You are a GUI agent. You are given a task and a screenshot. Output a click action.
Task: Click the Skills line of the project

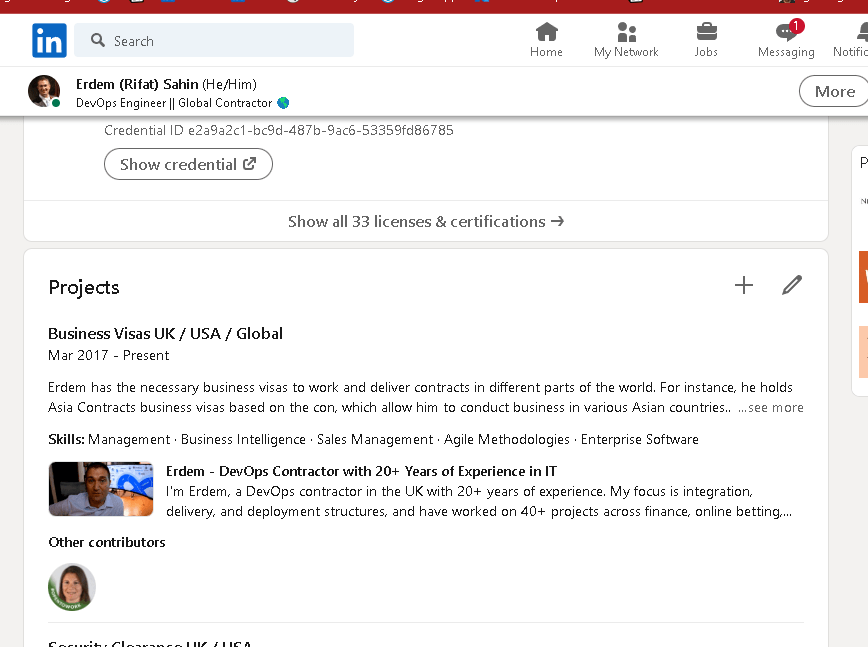click(373, 439)
